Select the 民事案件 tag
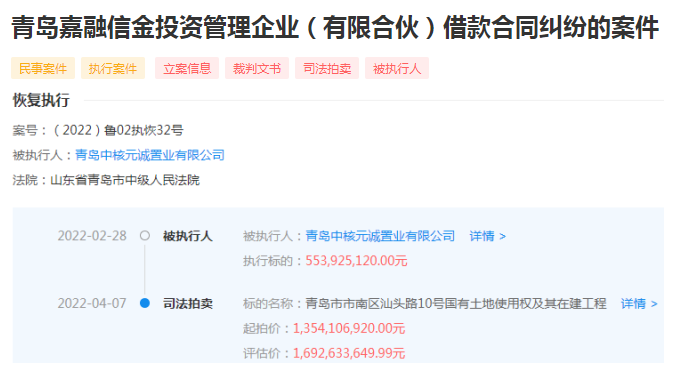The height and width of the screenshot is (373, 674). click(x=43, y=68)
